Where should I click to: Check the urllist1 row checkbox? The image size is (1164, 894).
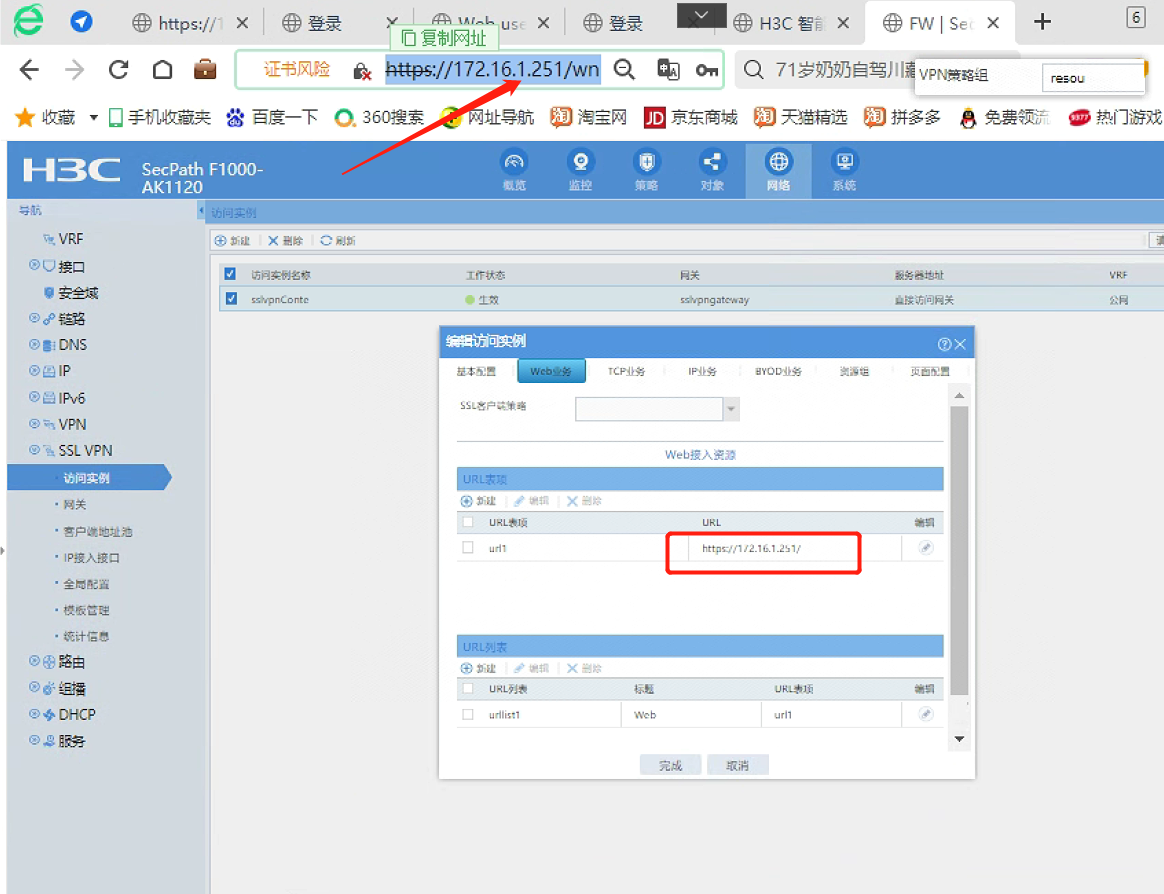(x=468, y=714)
